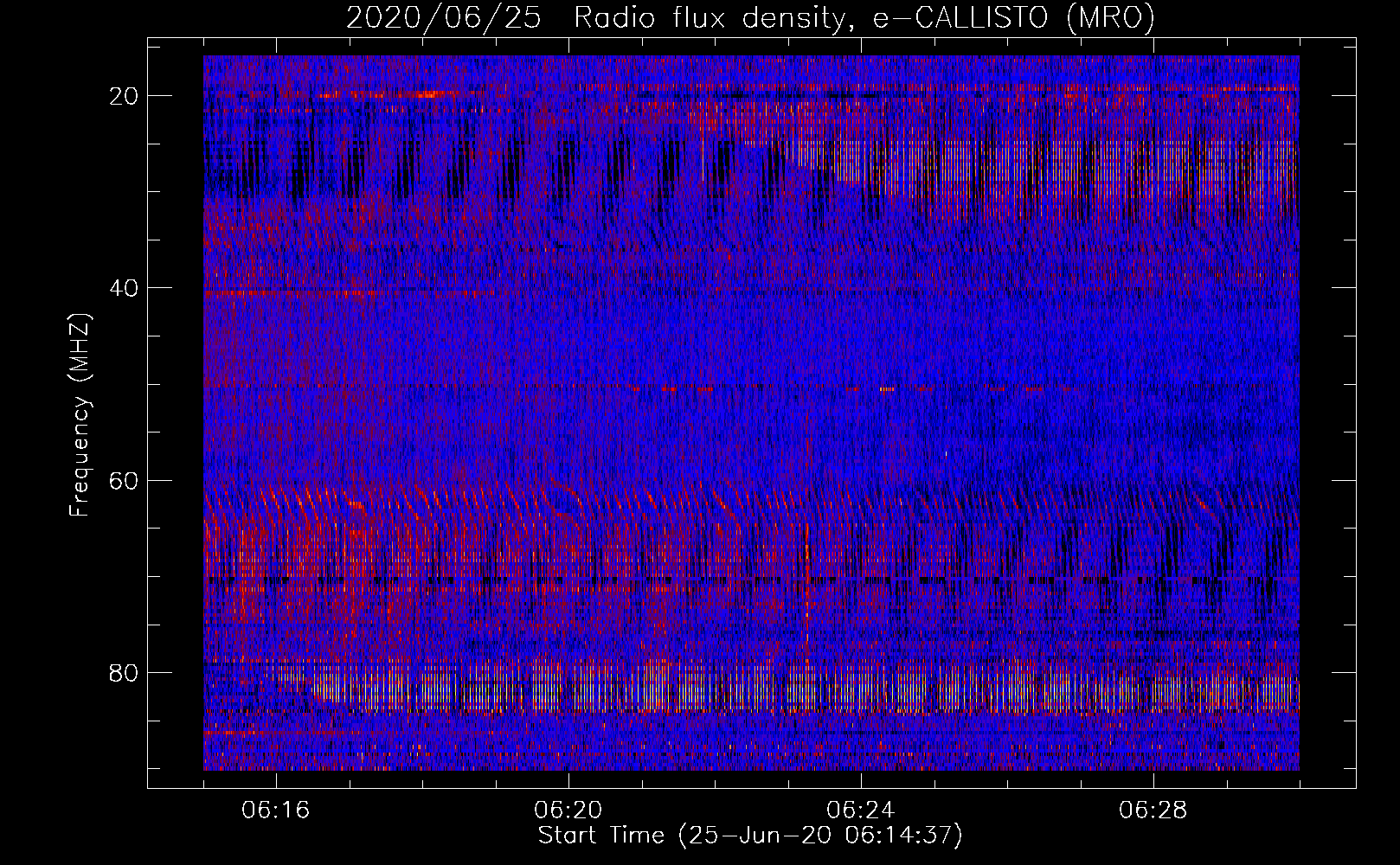Click the 'Frequency (MHZ)' y-axis label
This screenshot has width=1400, height=865.
click(80, 415)
